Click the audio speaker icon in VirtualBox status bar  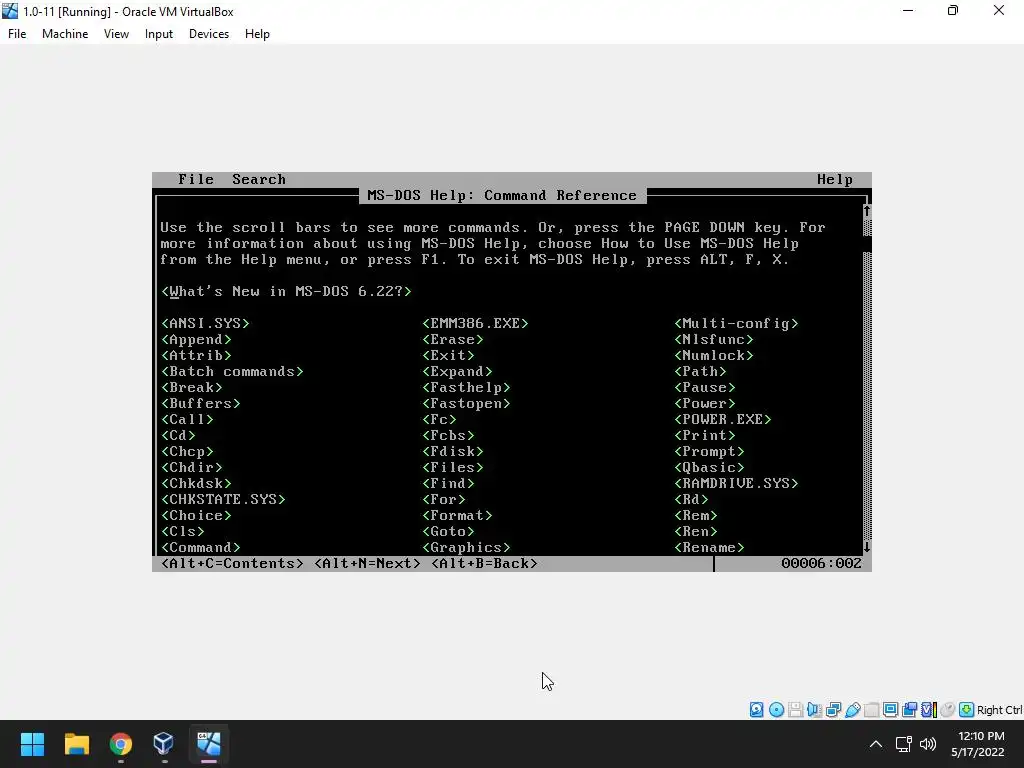coord(814,709)
